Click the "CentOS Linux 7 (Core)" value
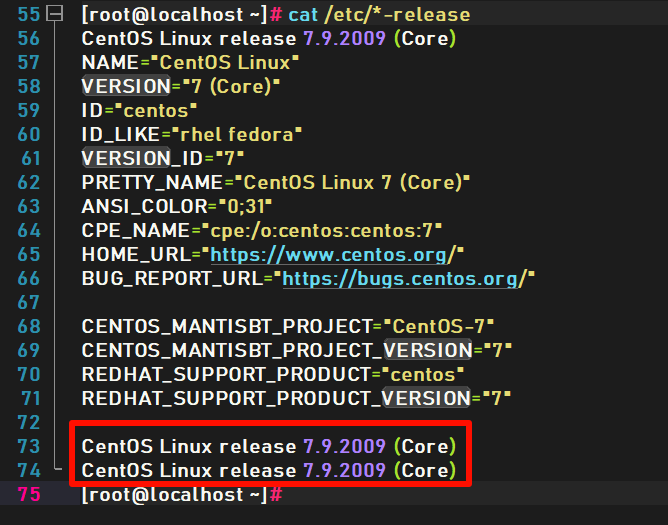 (351, 182)
